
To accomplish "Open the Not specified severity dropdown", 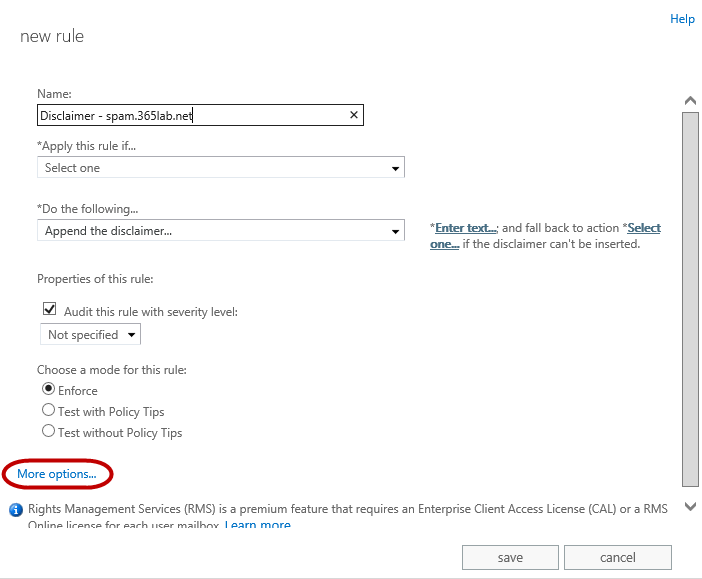I will pyautogui.click(x=90, y=335).
